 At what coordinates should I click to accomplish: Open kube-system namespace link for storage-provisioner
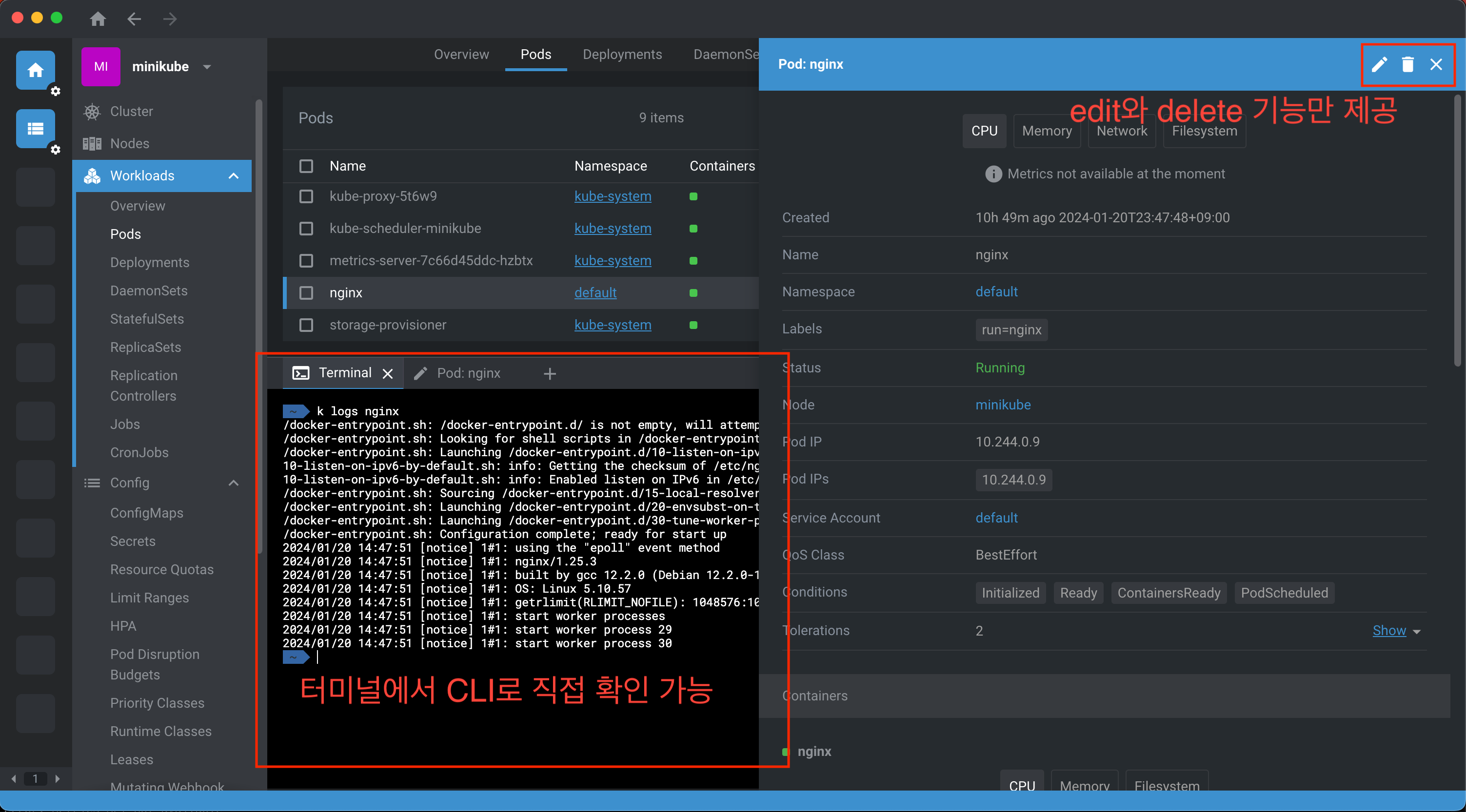613,325
